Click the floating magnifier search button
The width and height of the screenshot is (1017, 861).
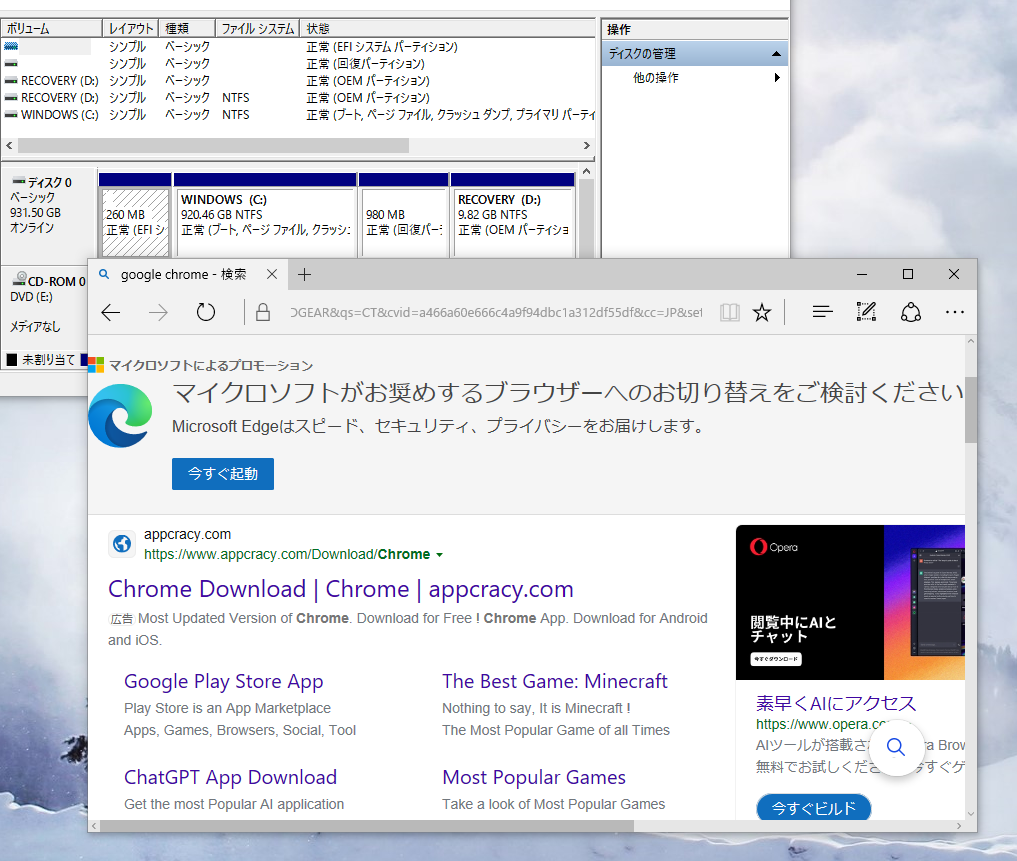[896, 747]
